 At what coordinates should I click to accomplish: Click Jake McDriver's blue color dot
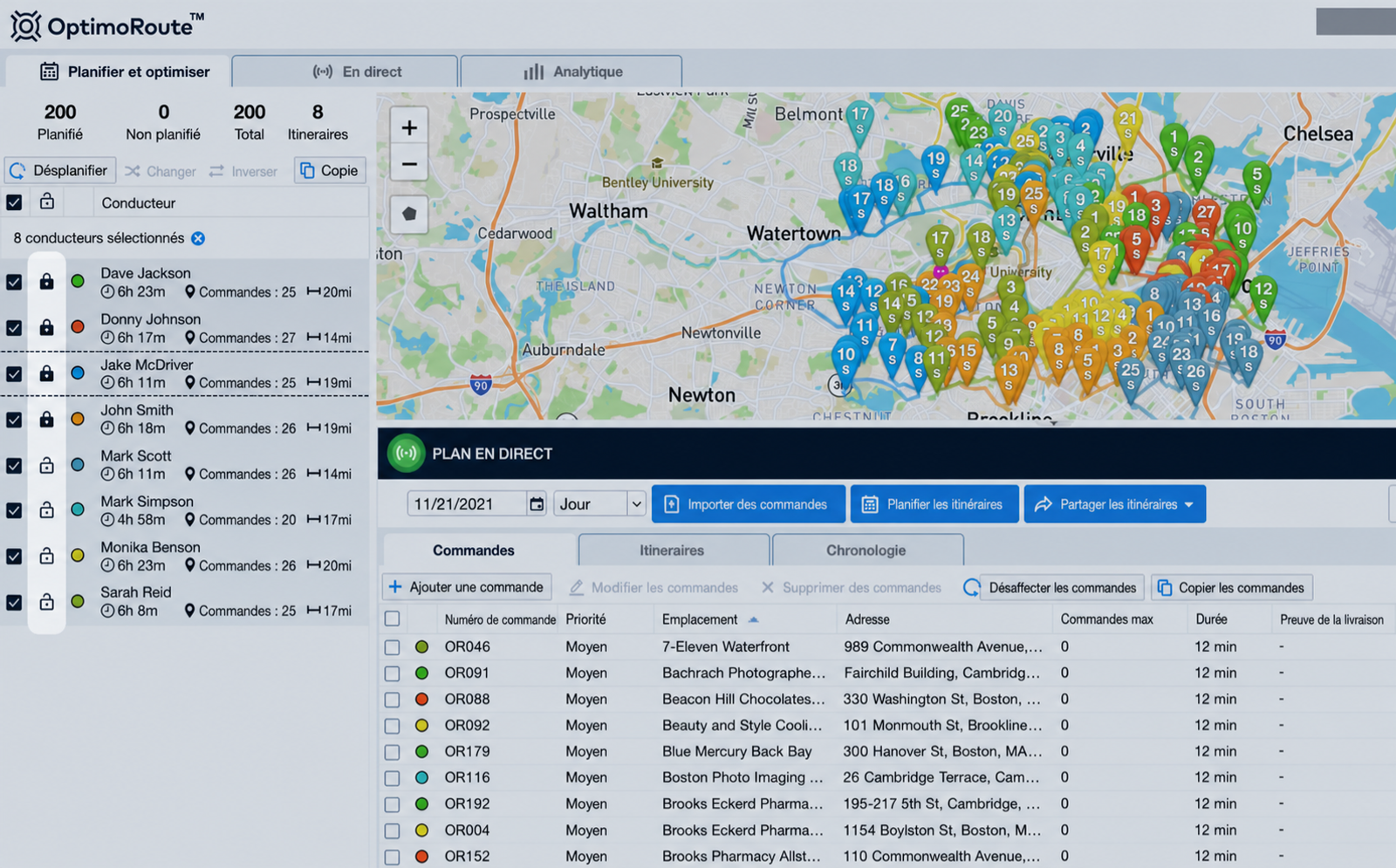pyautogui.click(x=78, y=373)
